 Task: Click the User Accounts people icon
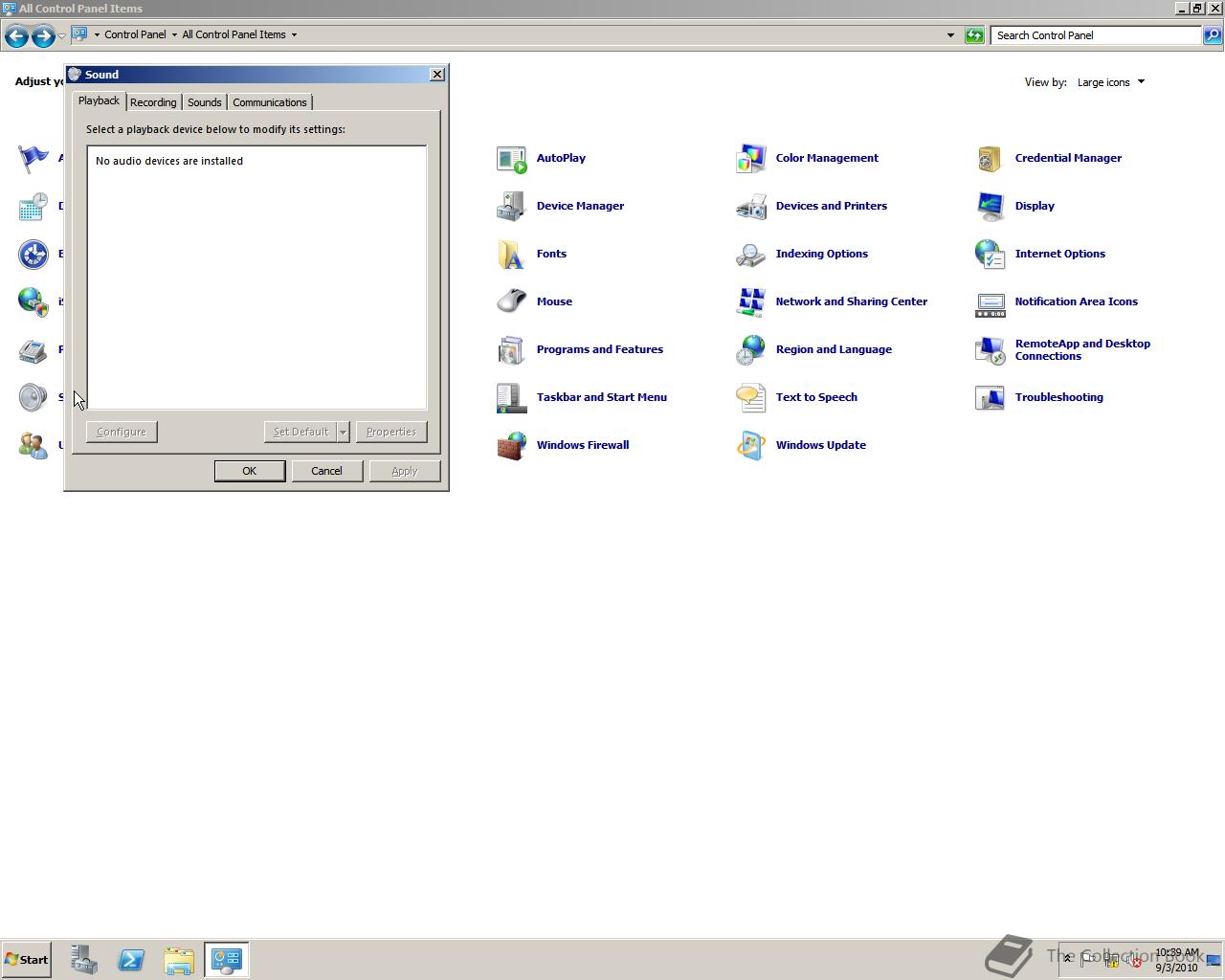[x=33, y=446]
